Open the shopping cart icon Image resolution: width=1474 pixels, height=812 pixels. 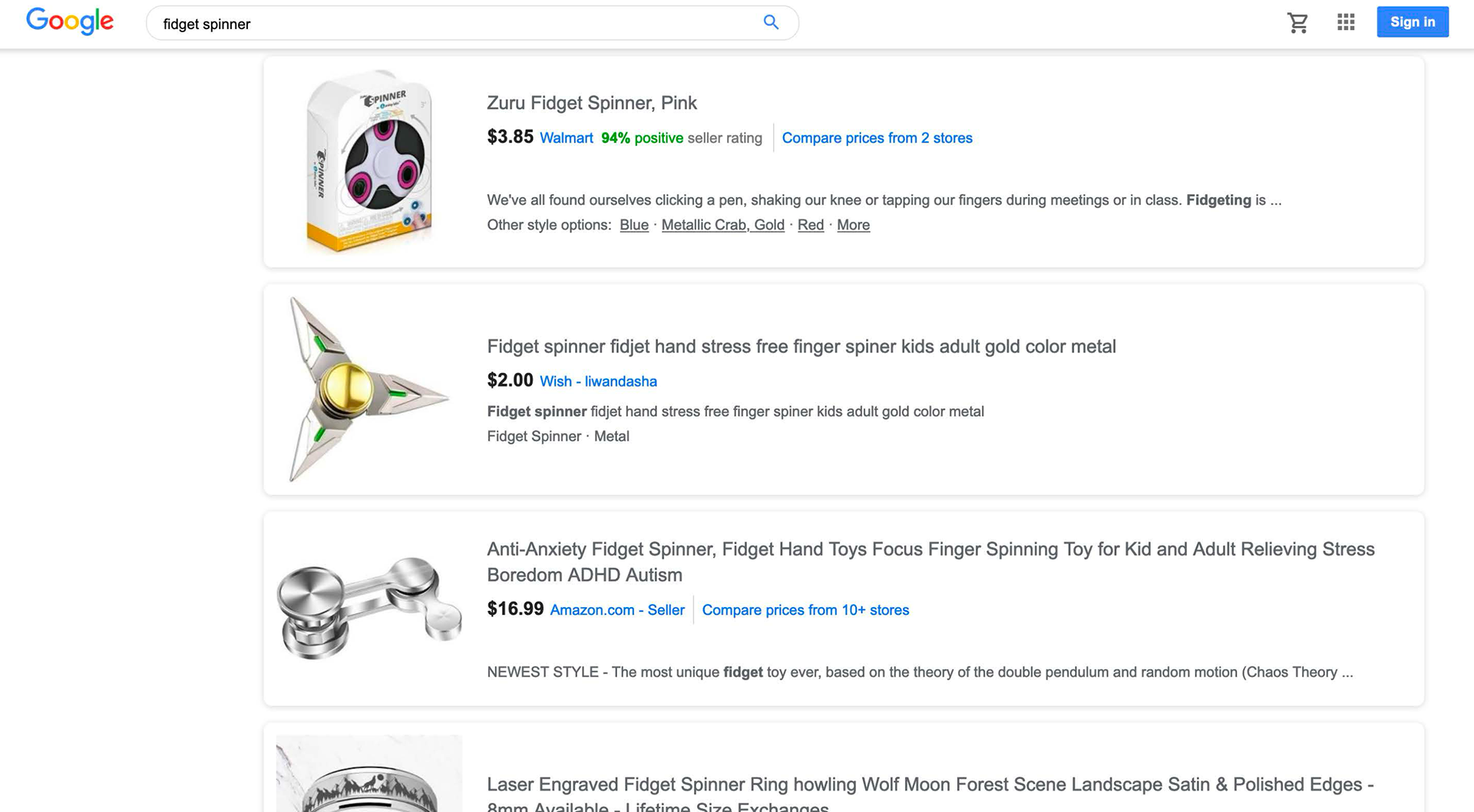pyautogui.click(x=1297, y=22)
